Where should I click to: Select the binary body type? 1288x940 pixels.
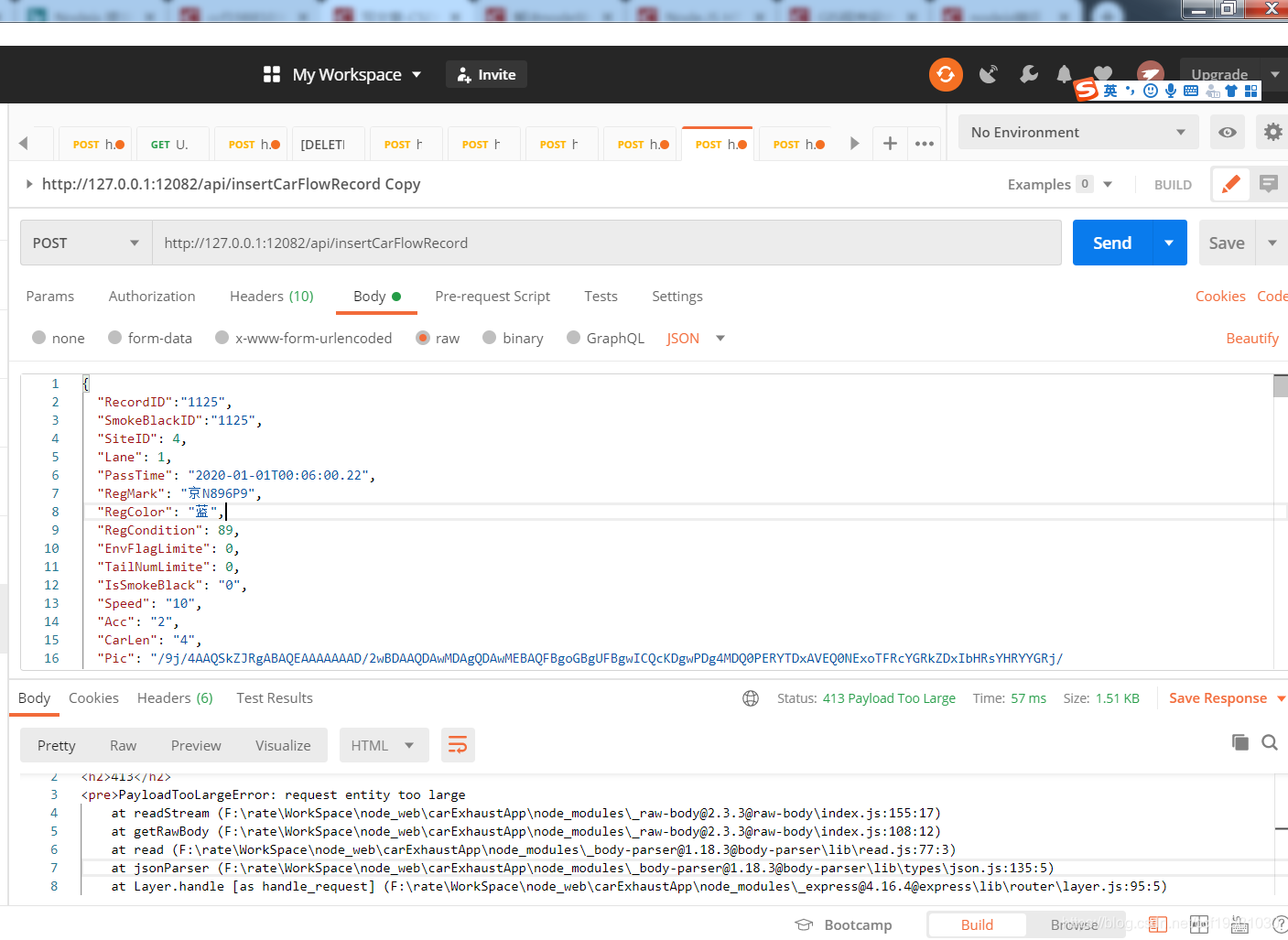pyautogui.click(x=513, y=338)
